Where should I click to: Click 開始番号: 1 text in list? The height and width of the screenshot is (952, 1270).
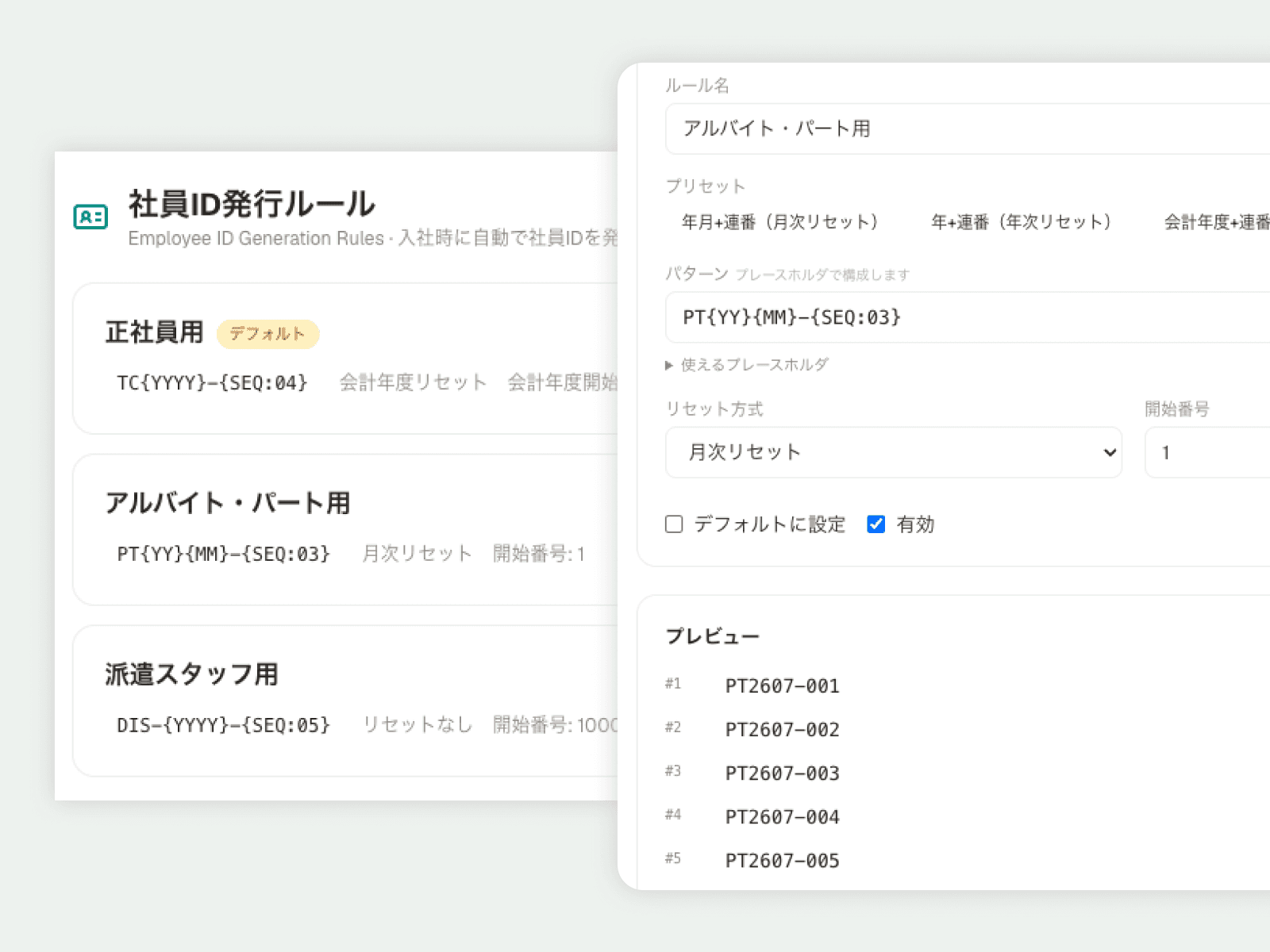pos(539,554)
